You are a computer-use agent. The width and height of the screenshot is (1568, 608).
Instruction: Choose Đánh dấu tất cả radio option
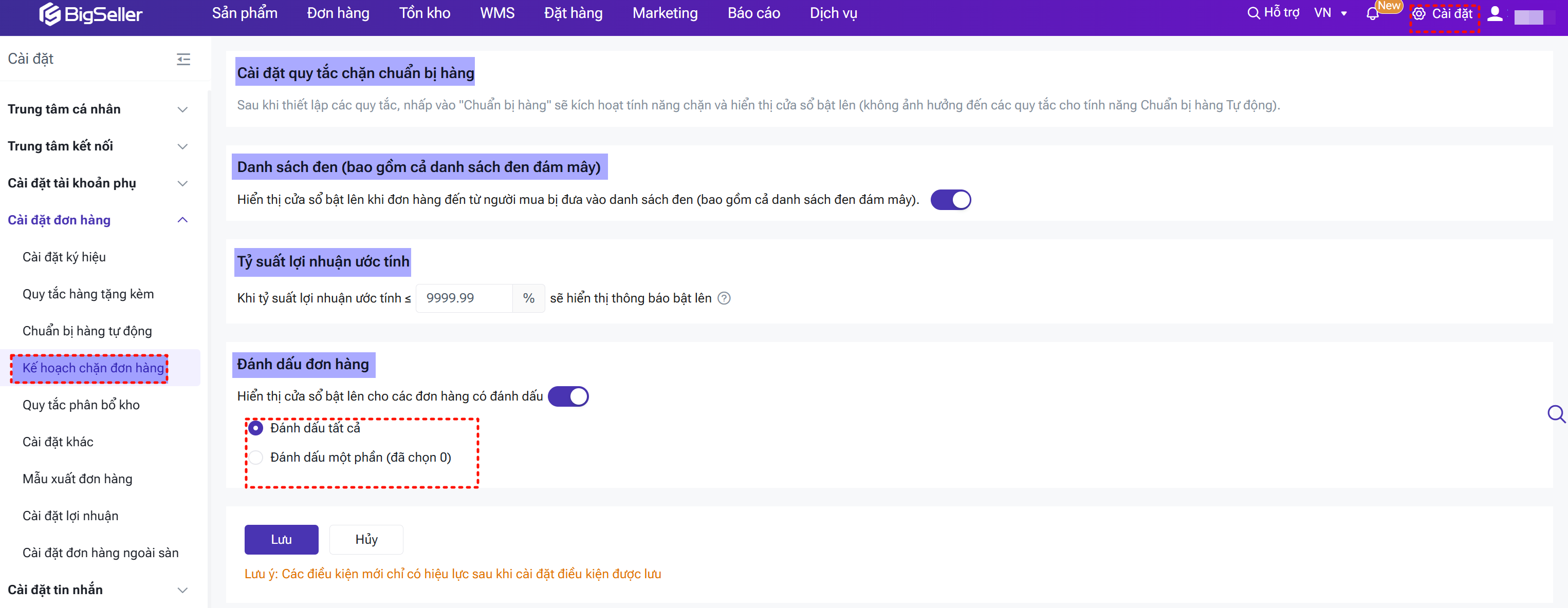[x=256, y=428]
